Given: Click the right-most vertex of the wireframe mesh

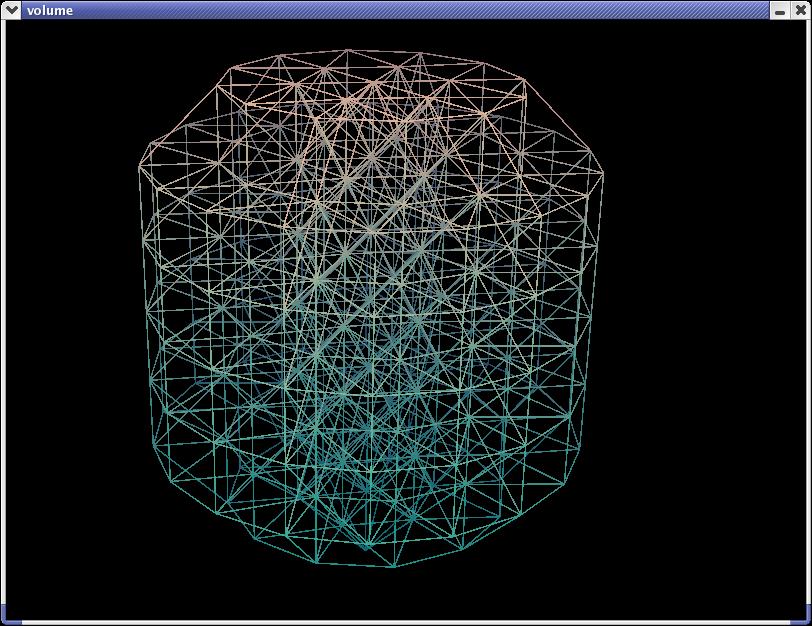Looking at the screenshot, I should [x=603, y=181].
